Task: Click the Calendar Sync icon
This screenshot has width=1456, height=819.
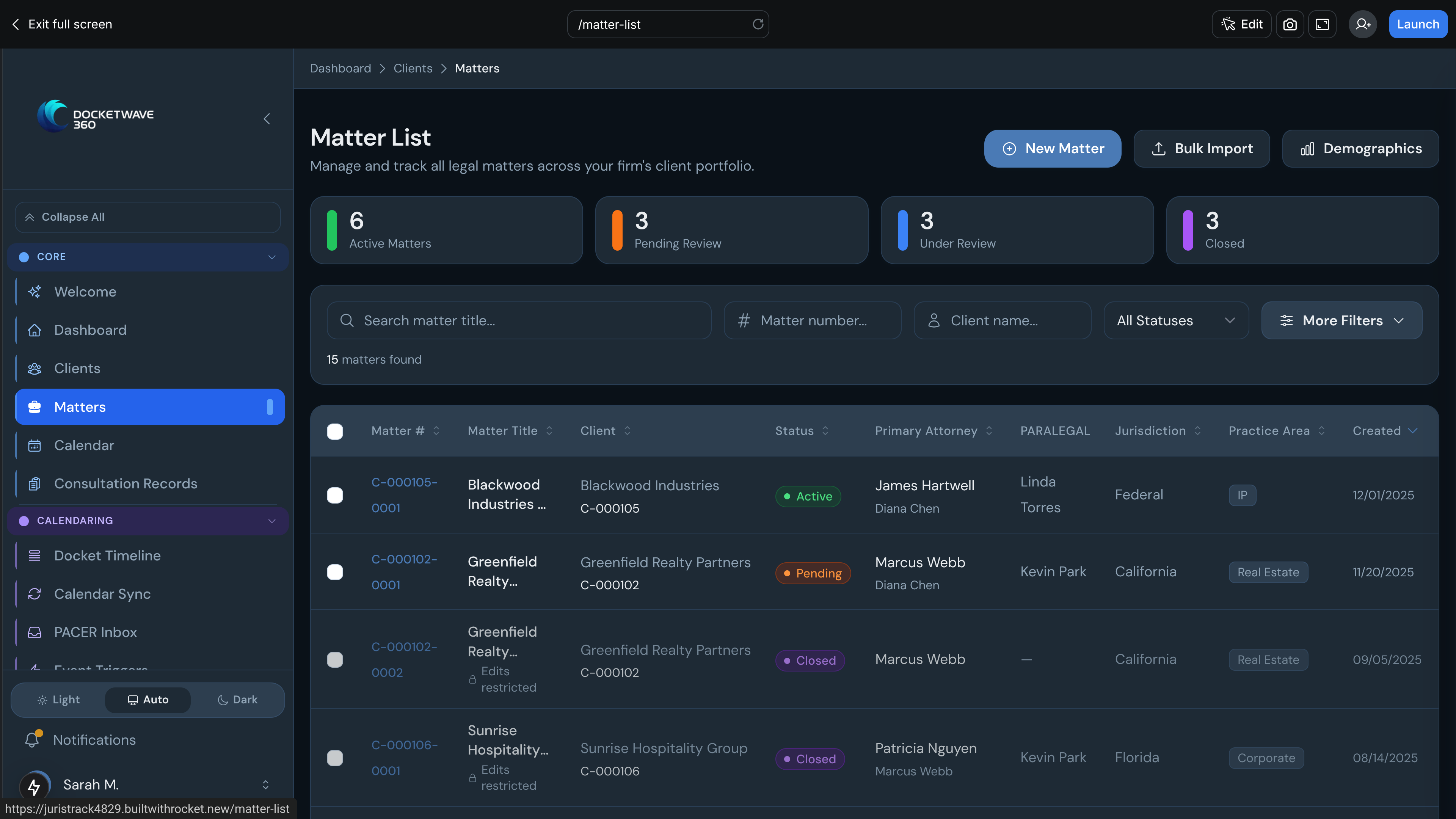Action: point(35,593)
